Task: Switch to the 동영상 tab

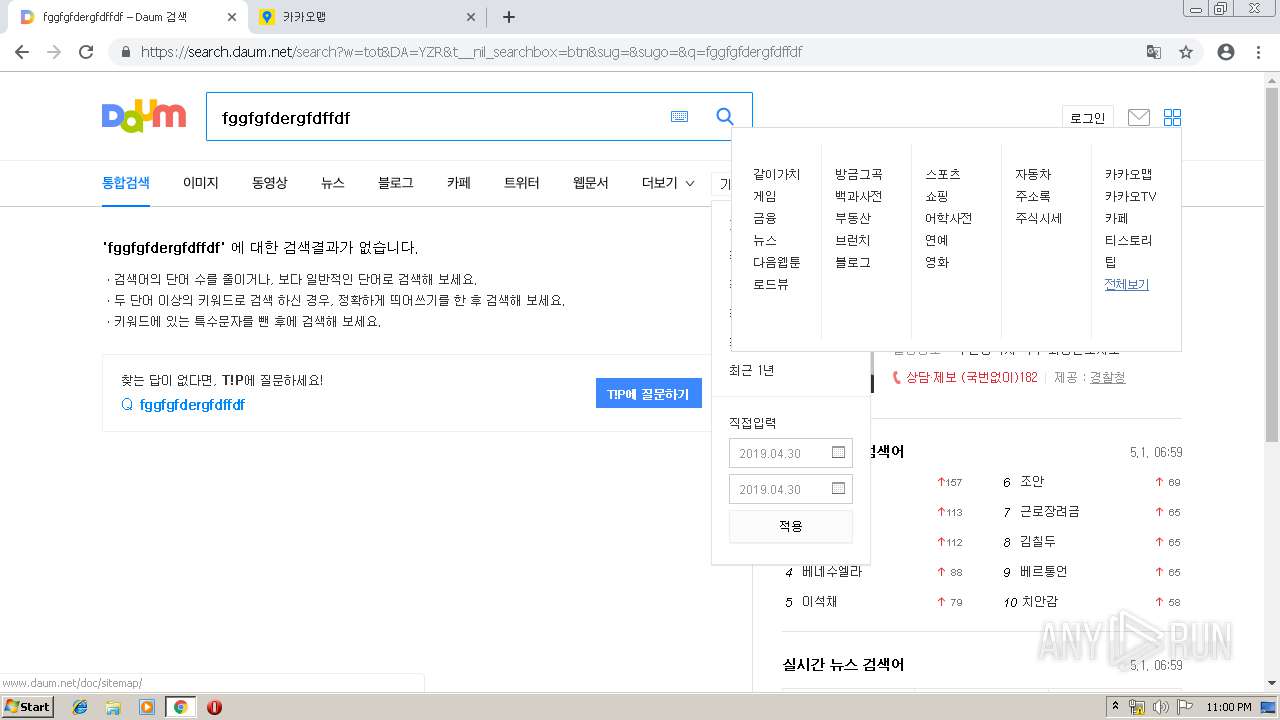Action: (269, 183)
